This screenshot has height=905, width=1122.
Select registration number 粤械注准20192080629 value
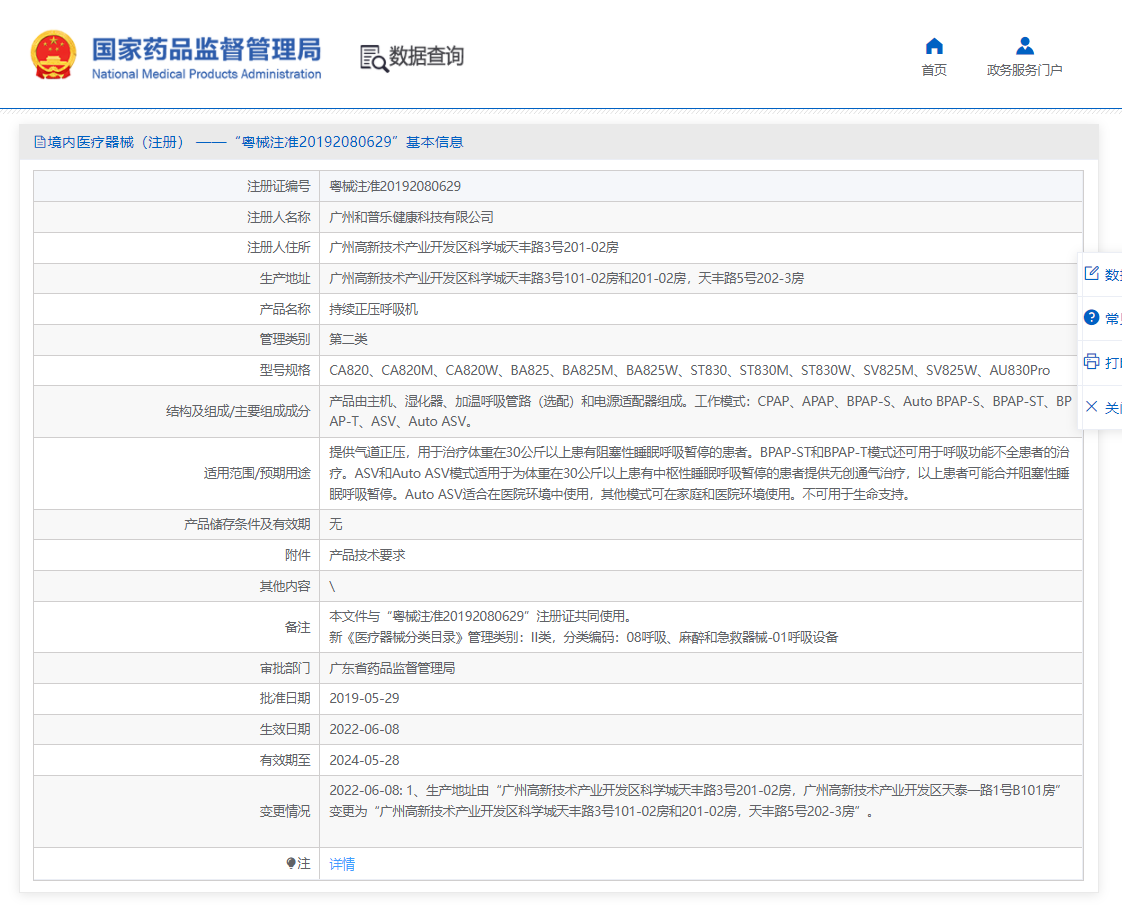pos(395,187)
